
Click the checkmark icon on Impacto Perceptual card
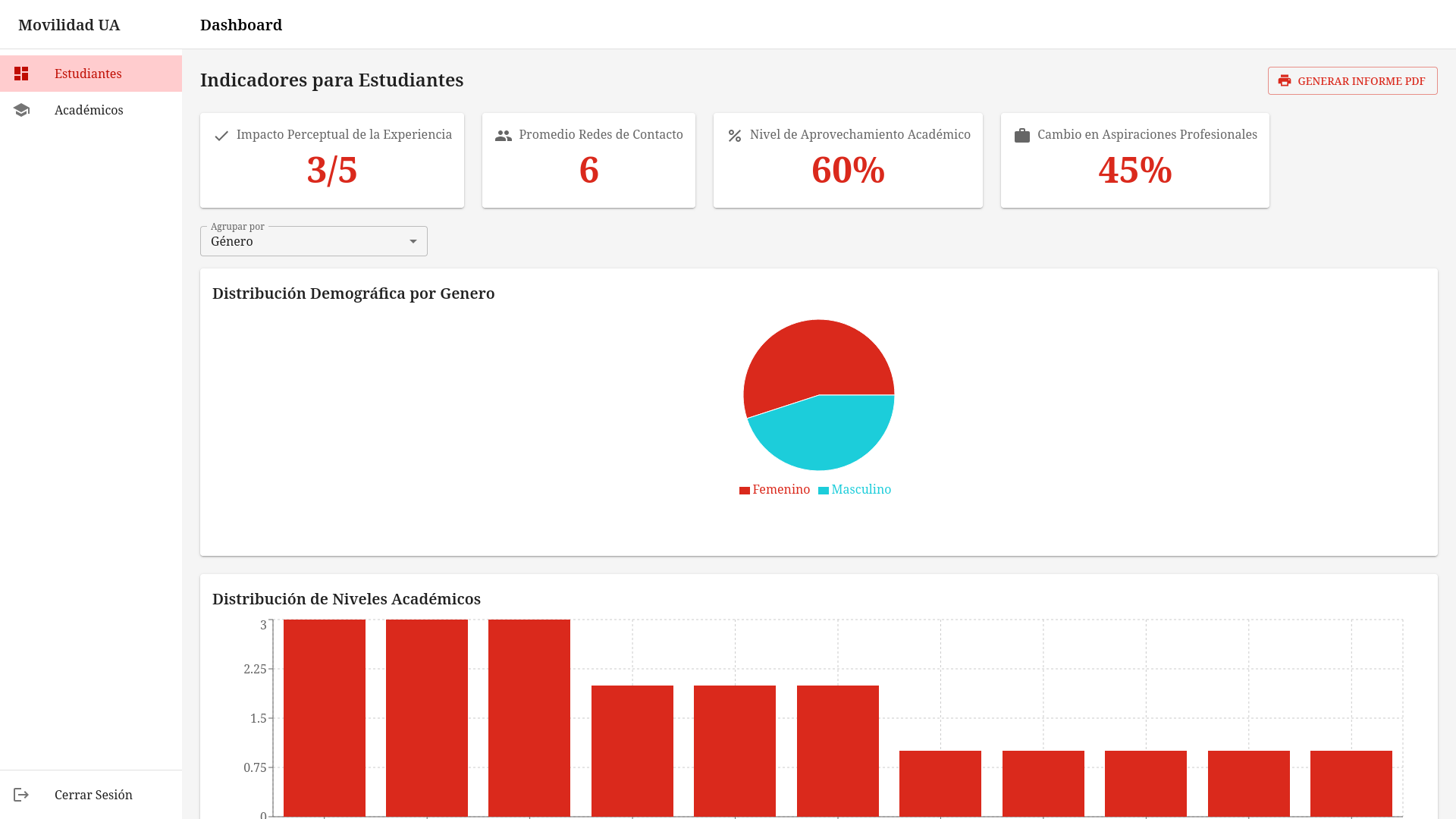pyautogui.click(x=221, y=136)
